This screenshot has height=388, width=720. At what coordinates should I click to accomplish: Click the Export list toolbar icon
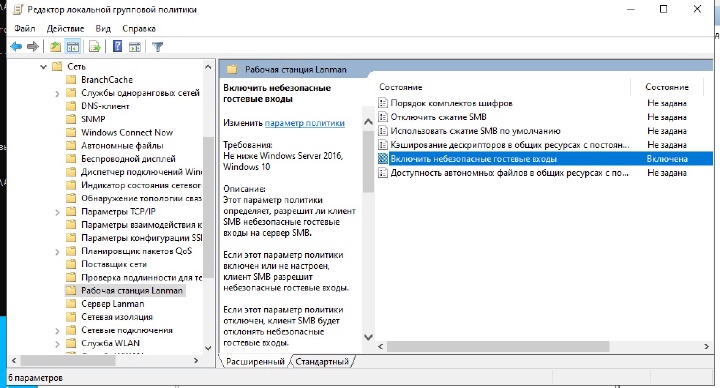[95, 46]
